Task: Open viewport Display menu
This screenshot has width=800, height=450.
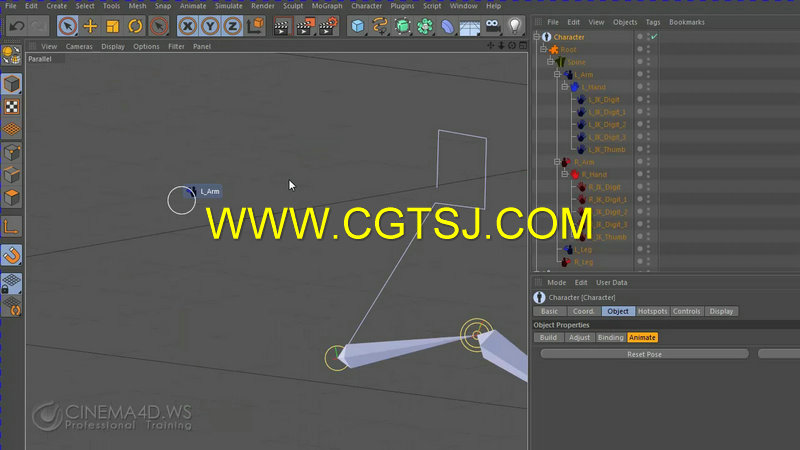Action: pyautogui.click(x=113, y=46)
